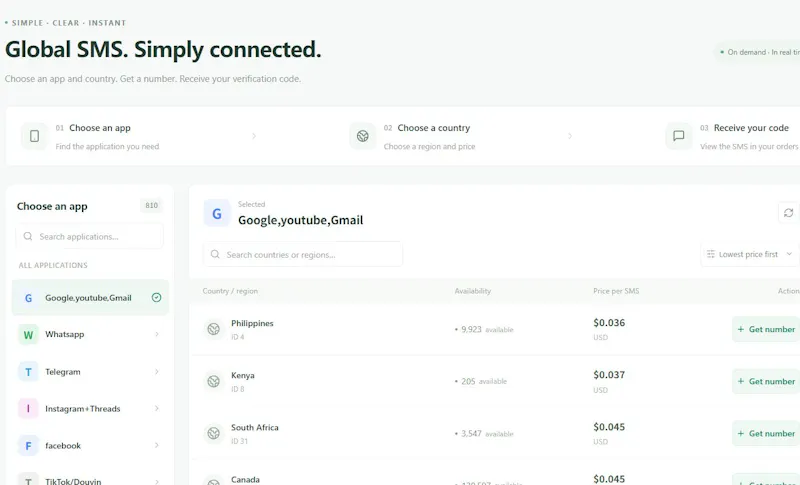800x485 pixels.
Task: Click the I icon for Instagram+Threads
Action: click(29, 409)
